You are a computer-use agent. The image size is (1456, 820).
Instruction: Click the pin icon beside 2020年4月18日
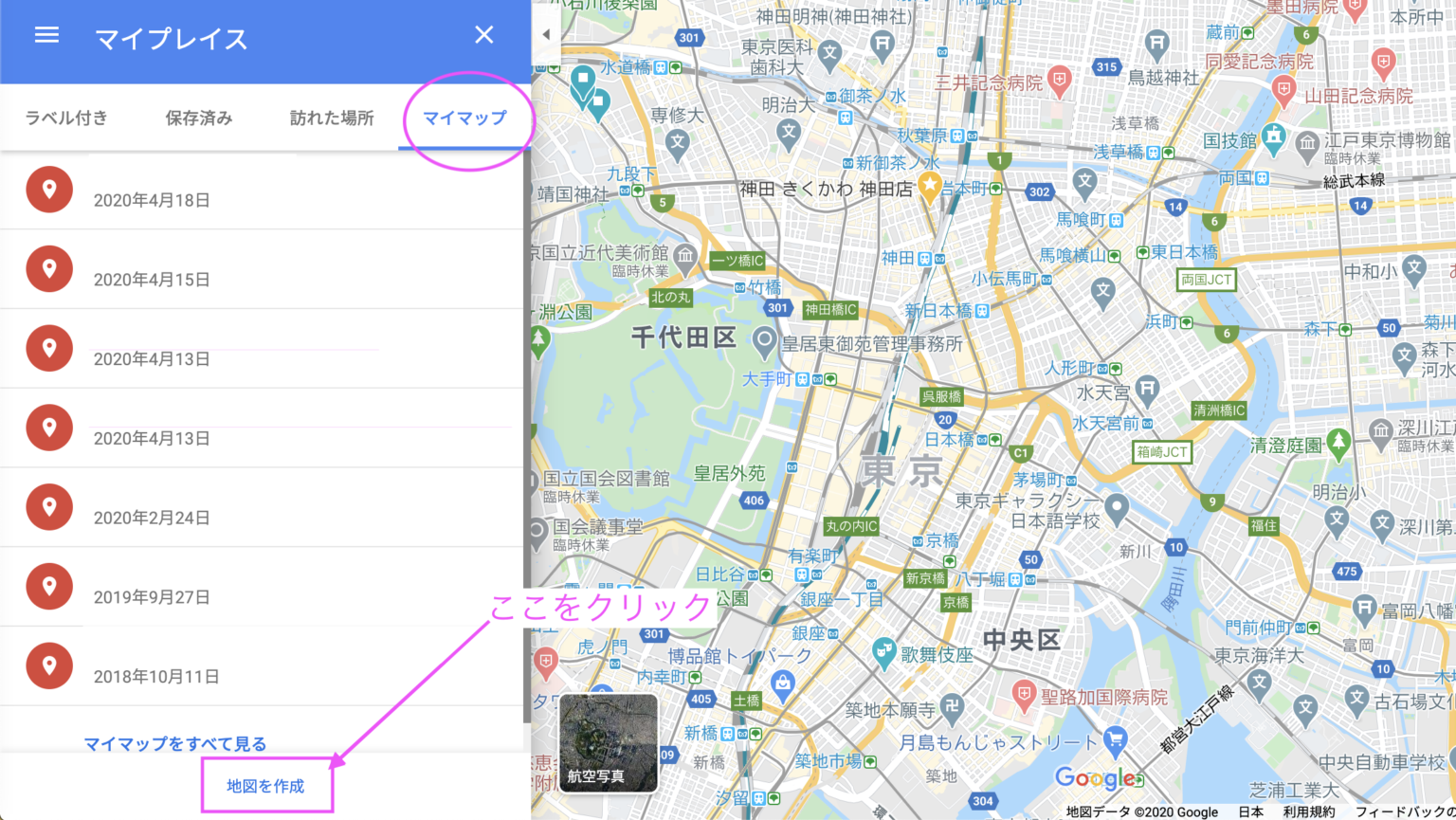[49, 190]
